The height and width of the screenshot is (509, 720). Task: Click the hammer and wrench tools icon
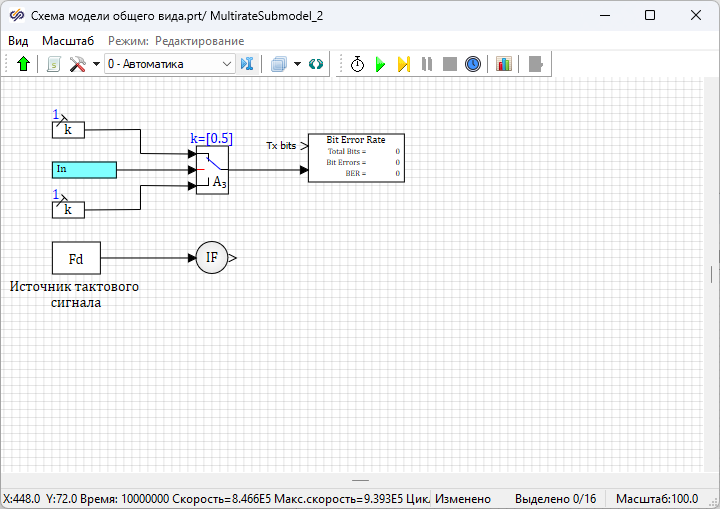pyautogui.click(x=77, y=64)
